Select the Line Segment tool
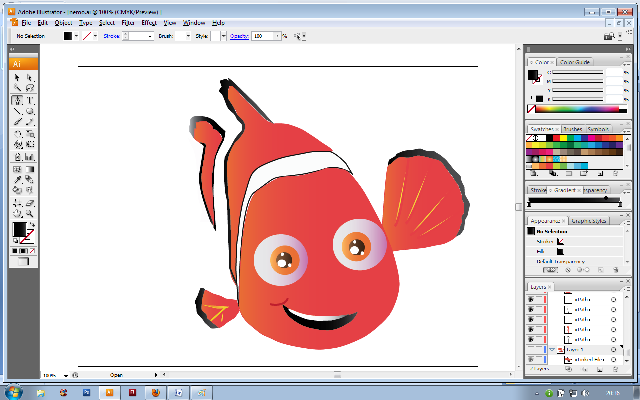The image size is (640, 400). coord(18,112)
